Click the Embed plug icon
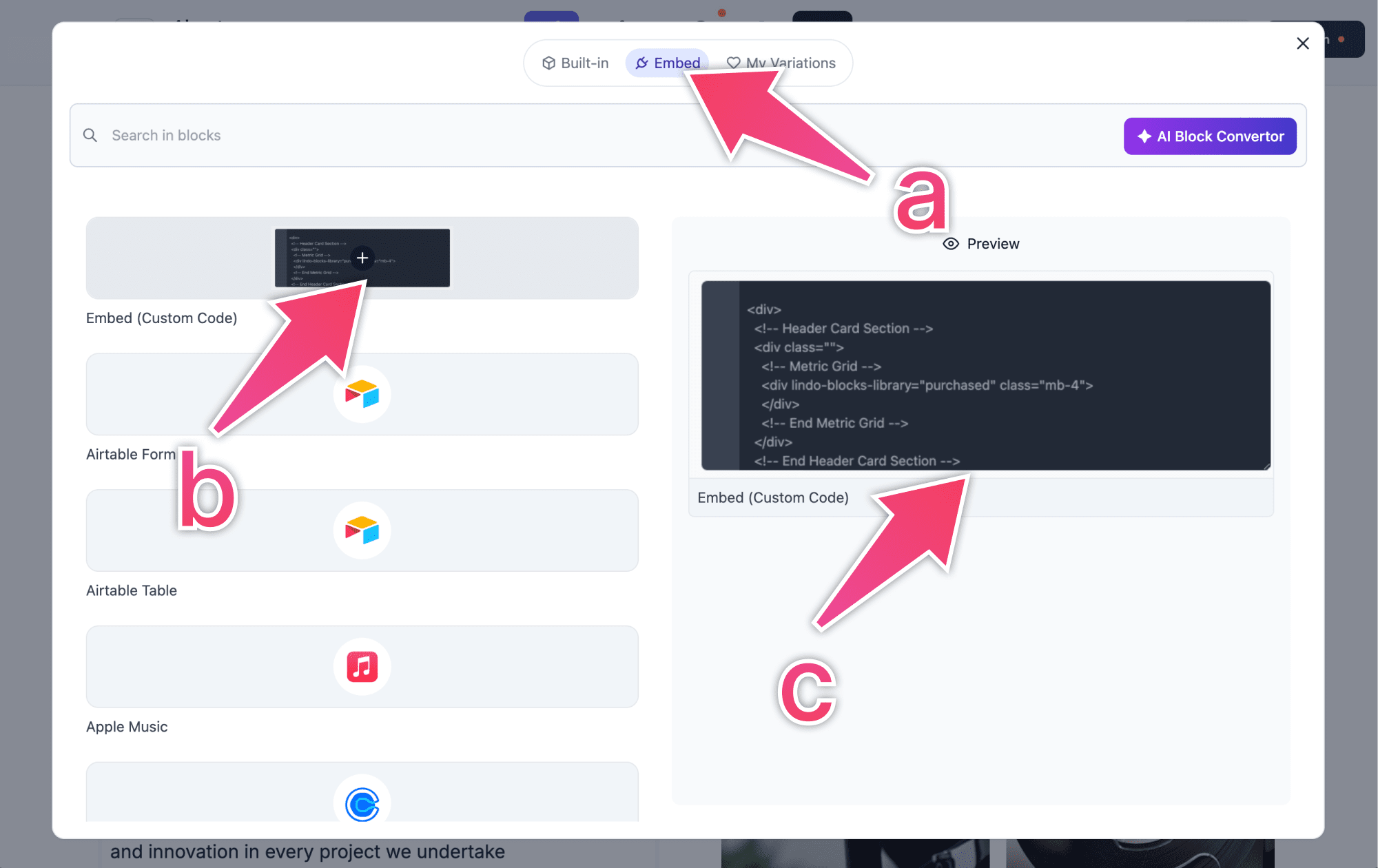The height and width of the screenshot is (868, 1378). coord(641,63)
